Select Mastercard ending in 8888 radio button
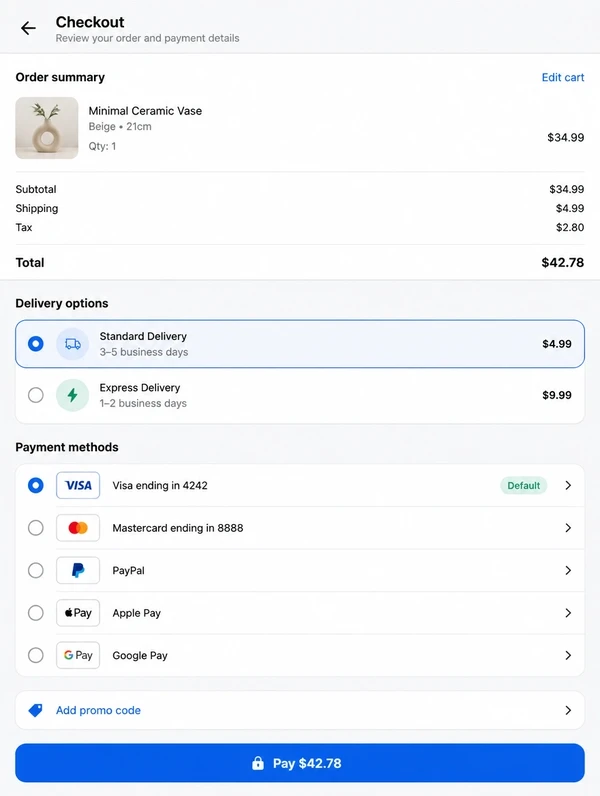 pyautogui.click(x=36, y=528)
